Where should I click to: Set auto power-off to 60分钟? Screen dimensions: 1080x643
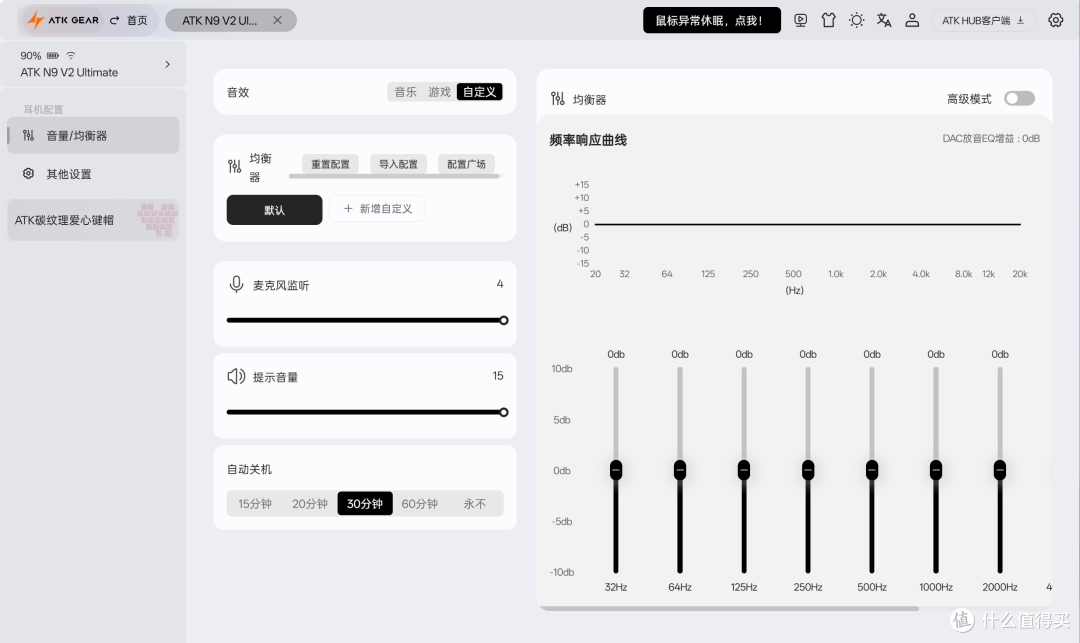(x=419, y=504)
